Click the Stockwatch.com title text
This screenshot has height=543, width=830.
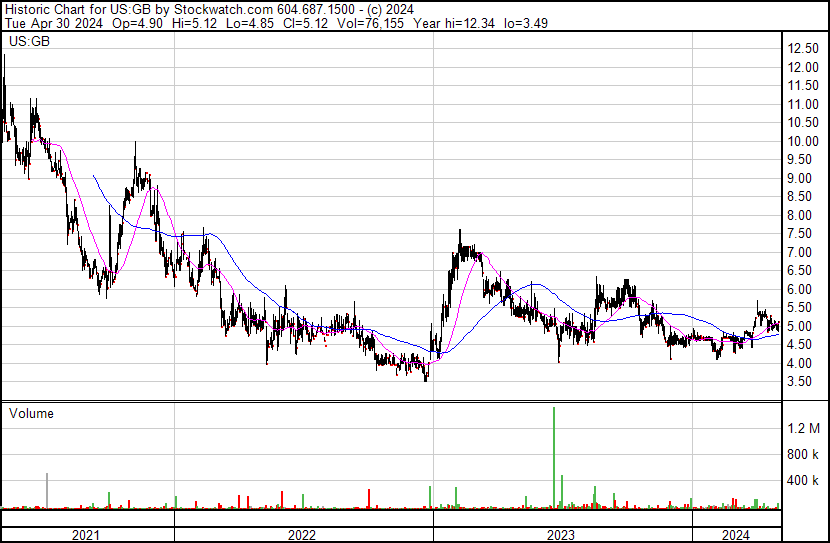(x=224, y=10)
